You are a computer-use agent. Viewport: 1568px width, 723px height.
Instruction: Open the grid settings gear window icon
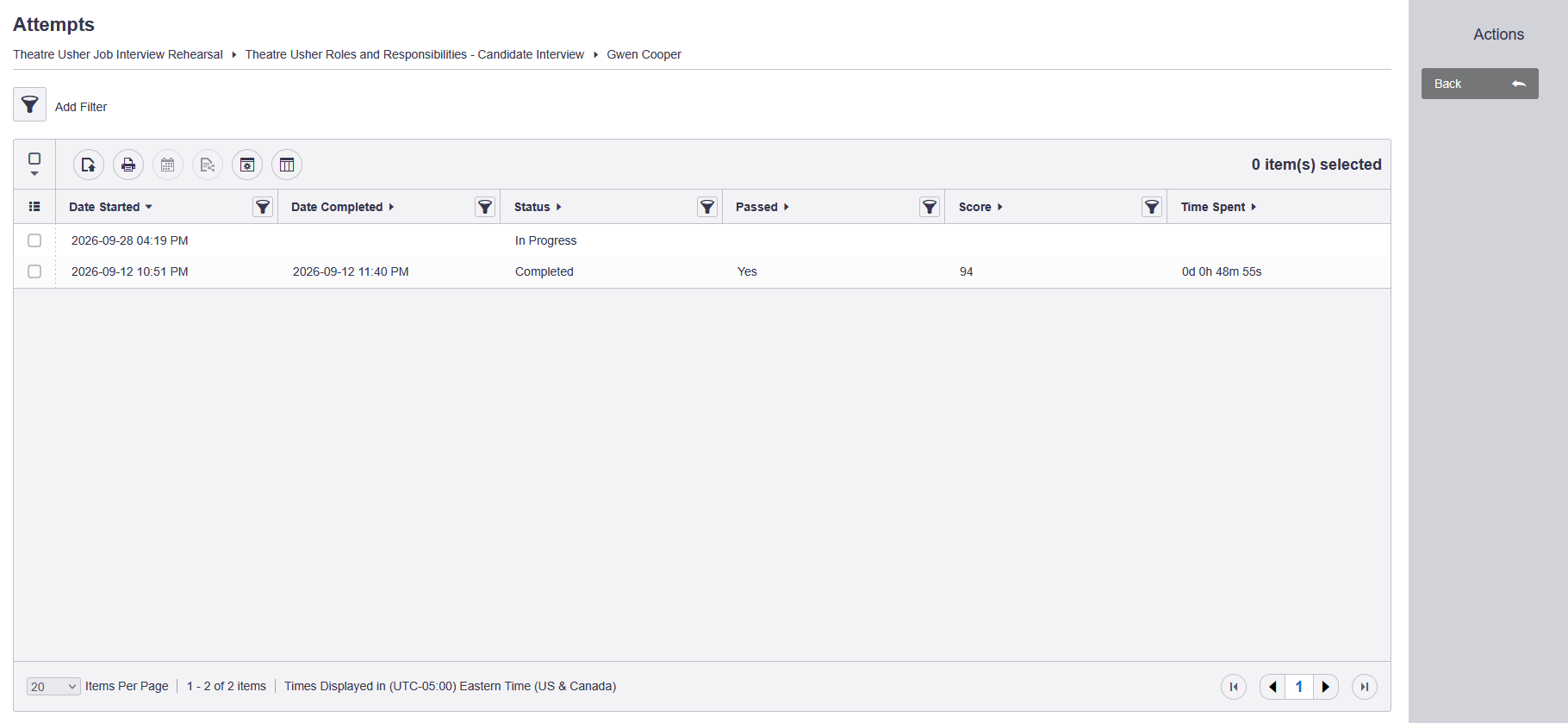coord(247,165)
